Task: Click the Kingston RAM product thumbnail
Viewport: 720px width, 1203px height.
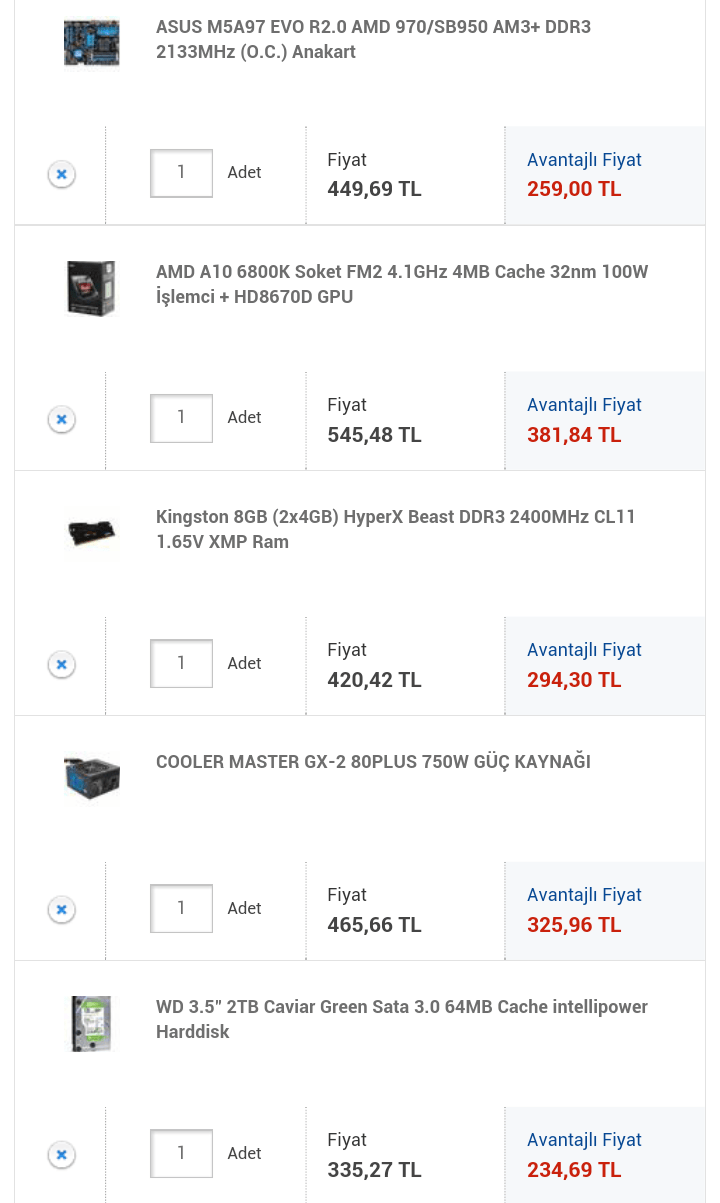Action: (x=91, y=533)
